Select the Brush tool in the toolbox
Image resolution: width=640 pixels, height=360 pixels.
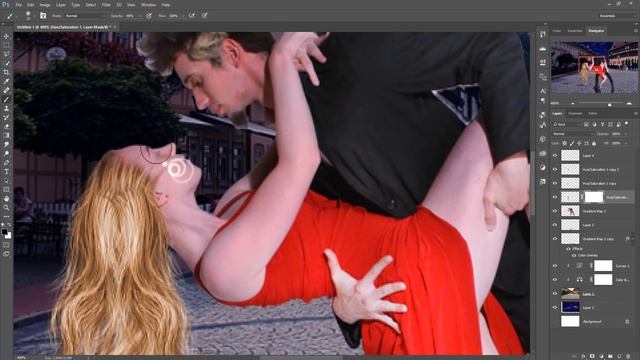(6, 99)
